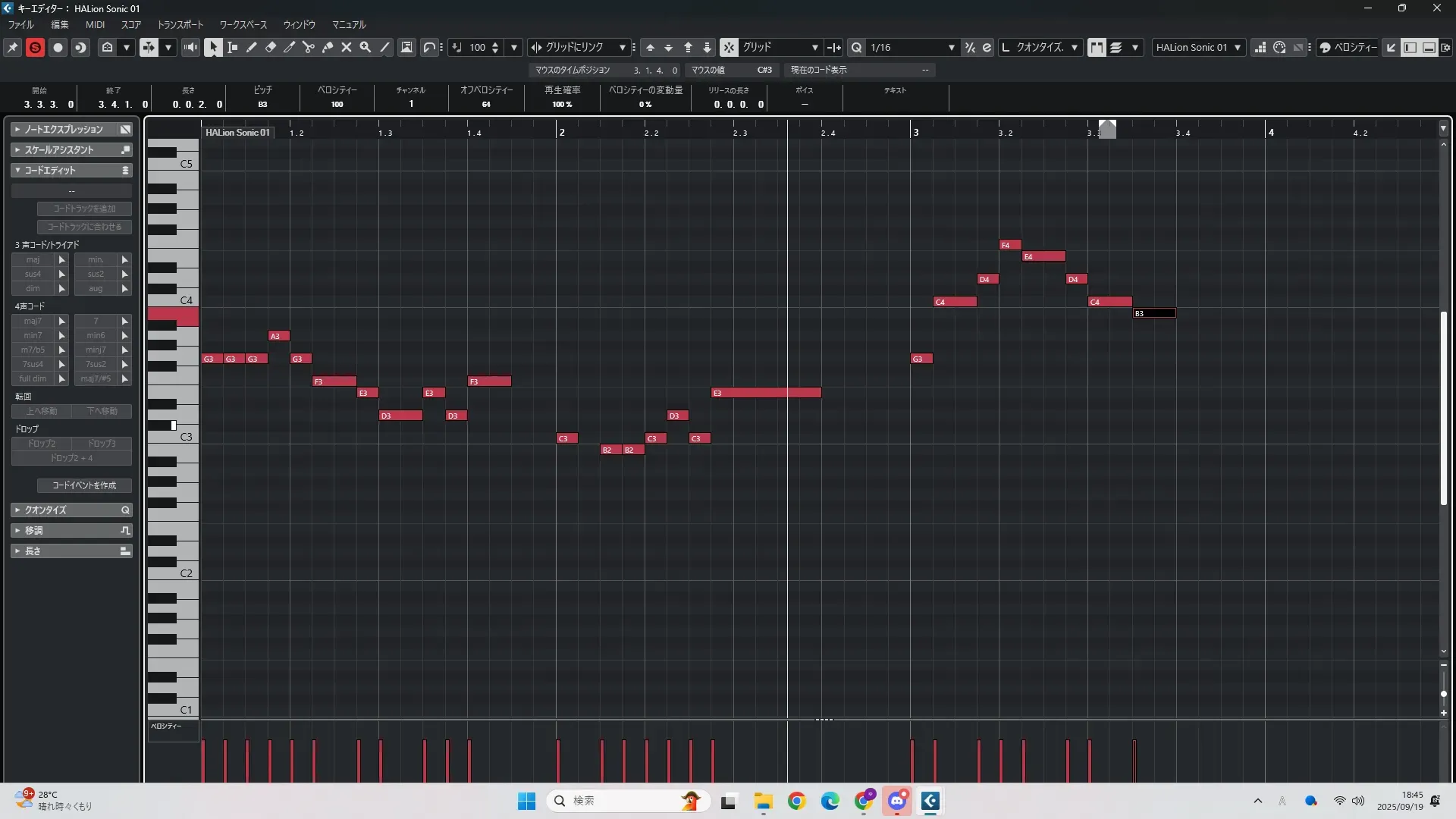Screen dimensions: 1456x819
Task: Toggle Solo Editor button
Action: pyautogui.click(x=35, y=47)
